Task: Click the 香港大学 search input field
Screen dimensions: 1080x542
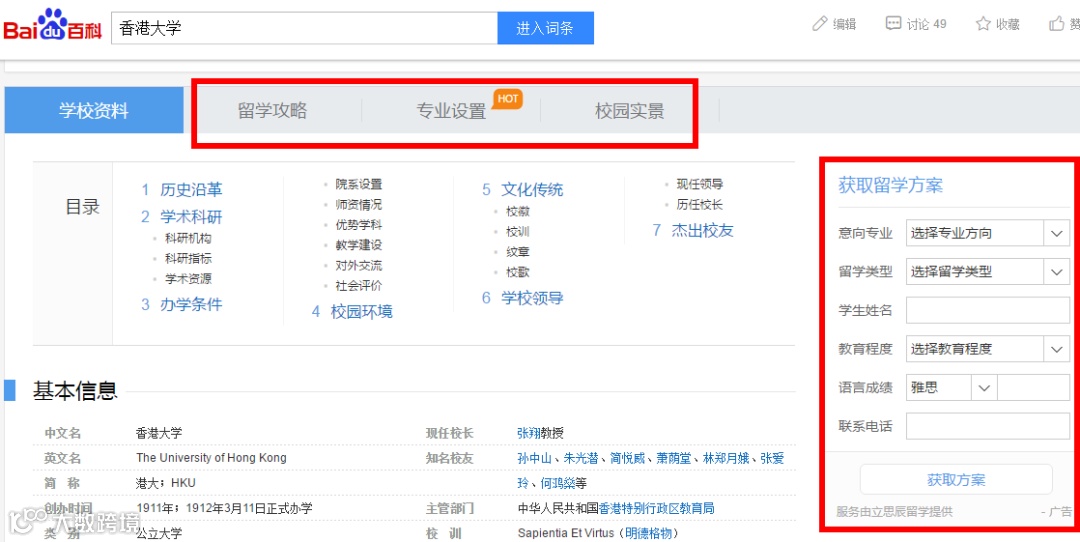Action: (304, 28)
